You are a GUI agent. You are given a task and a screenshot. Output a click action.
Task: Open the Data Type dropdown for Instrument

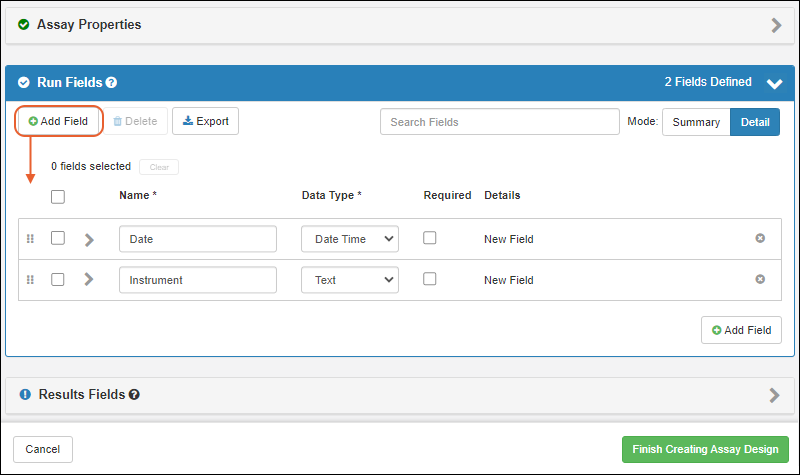click(x=349, y=280)
